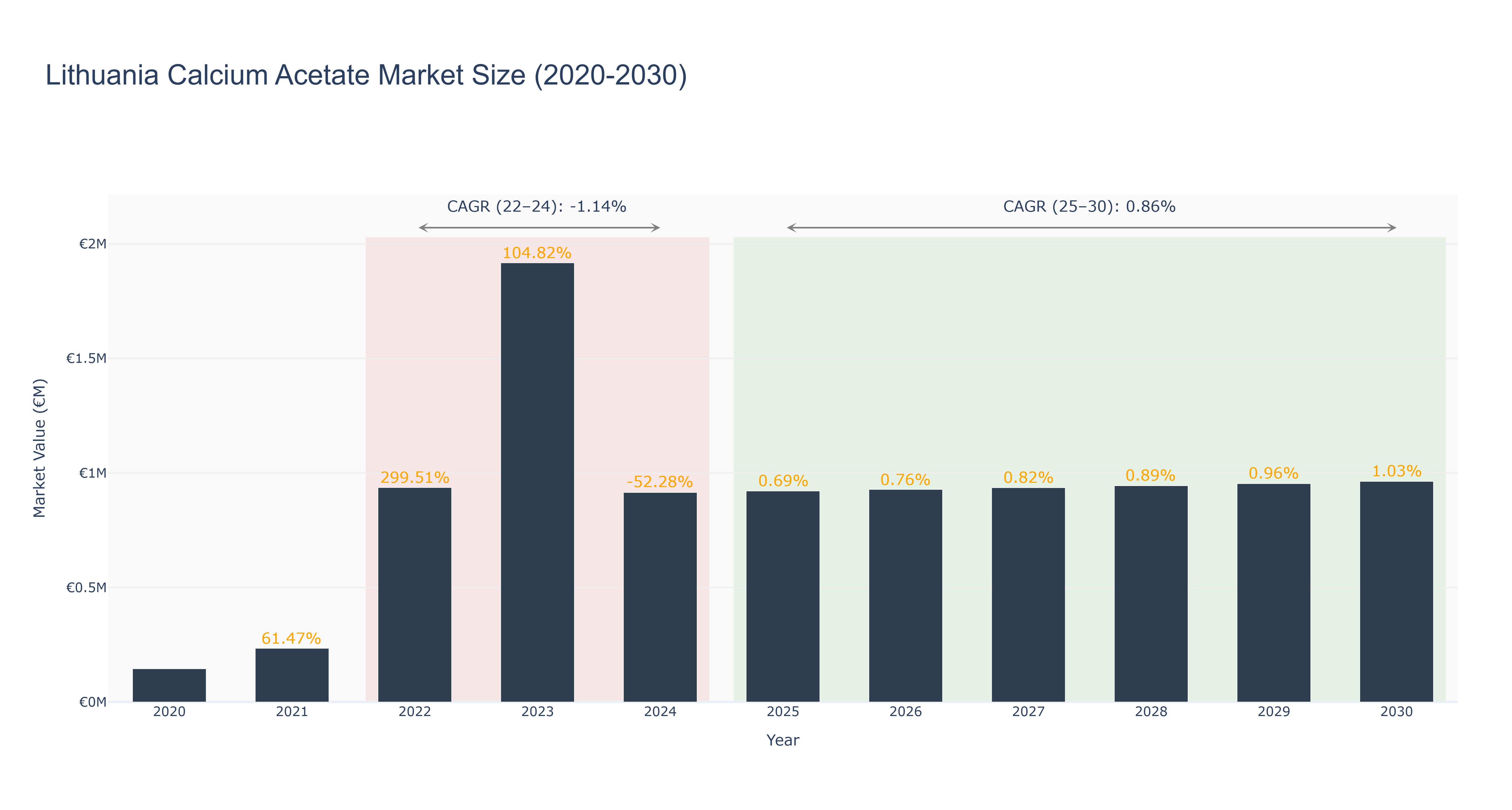Screen dimensions: 1512x810
Task: Click the CAGR (22–24): -1.14% annotation
Action: [536, 207]
